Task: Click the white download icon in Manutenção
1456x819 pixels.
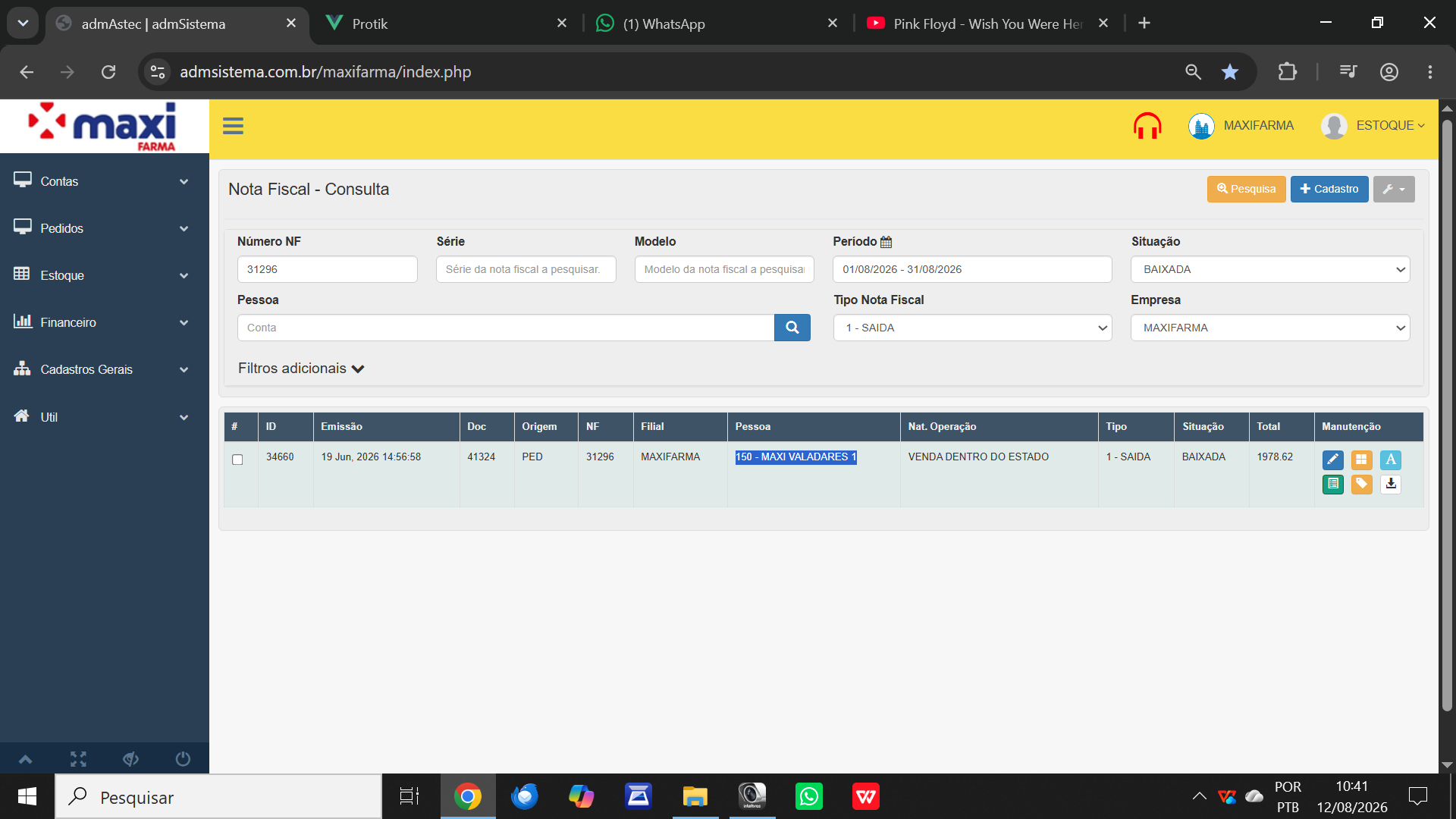Action: coord(1390,484)
